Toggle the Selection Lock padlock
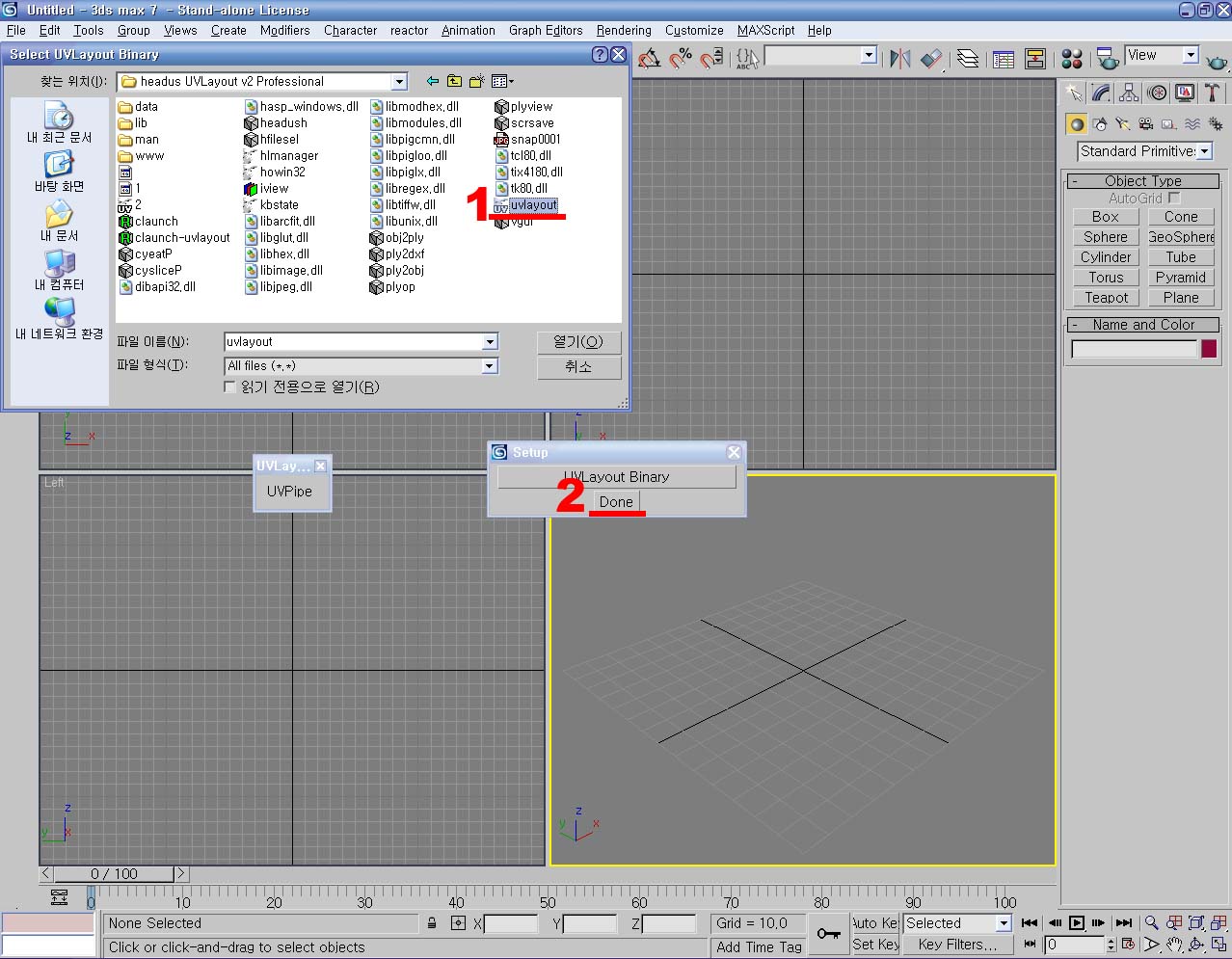The height and width of the screenshot is (959, 1232). point(432,923)
